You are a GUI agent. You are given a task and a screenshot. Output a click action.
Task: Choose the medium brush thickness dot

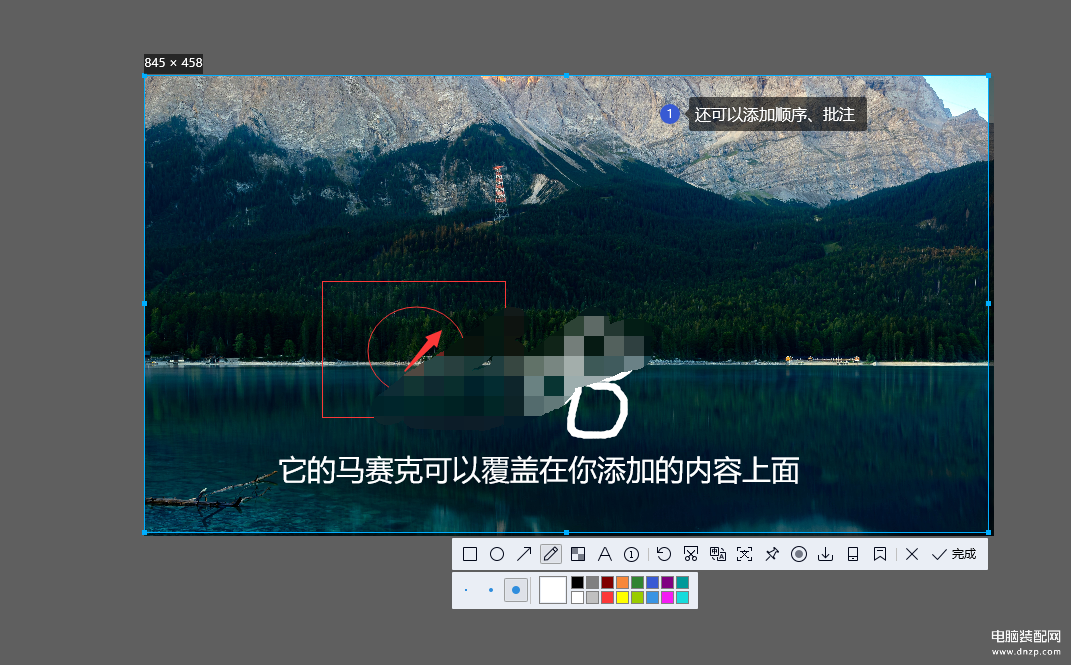(x=490, y=590)
